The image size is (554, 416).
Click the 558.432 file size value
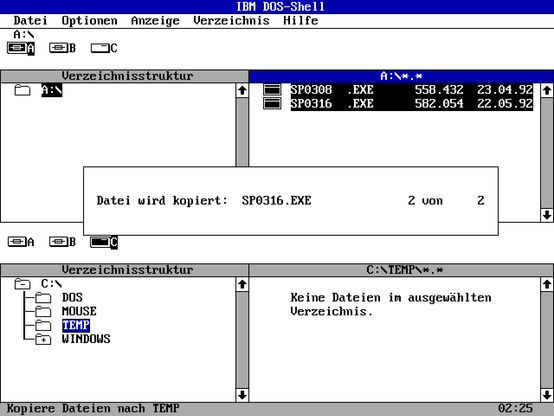click(439, 90)
